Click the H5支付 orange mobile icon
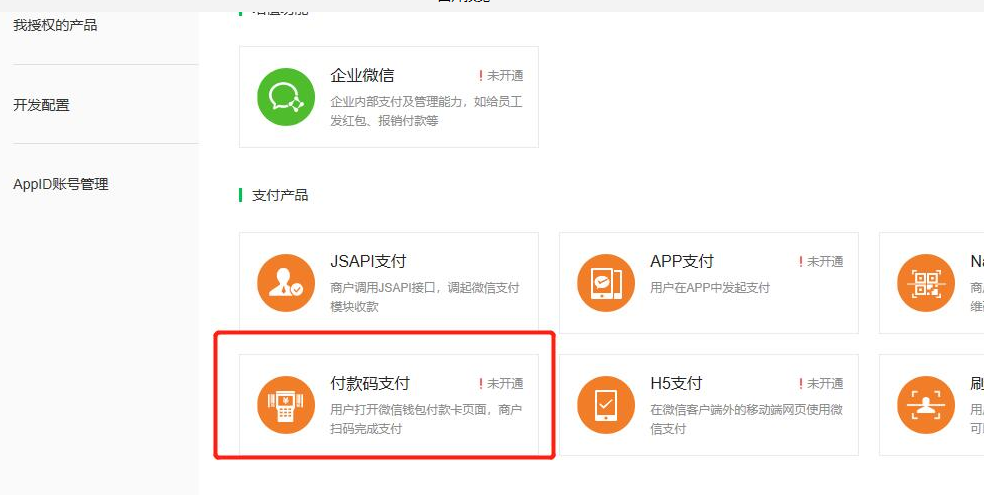The image size is (984, 495). [606, 405]
